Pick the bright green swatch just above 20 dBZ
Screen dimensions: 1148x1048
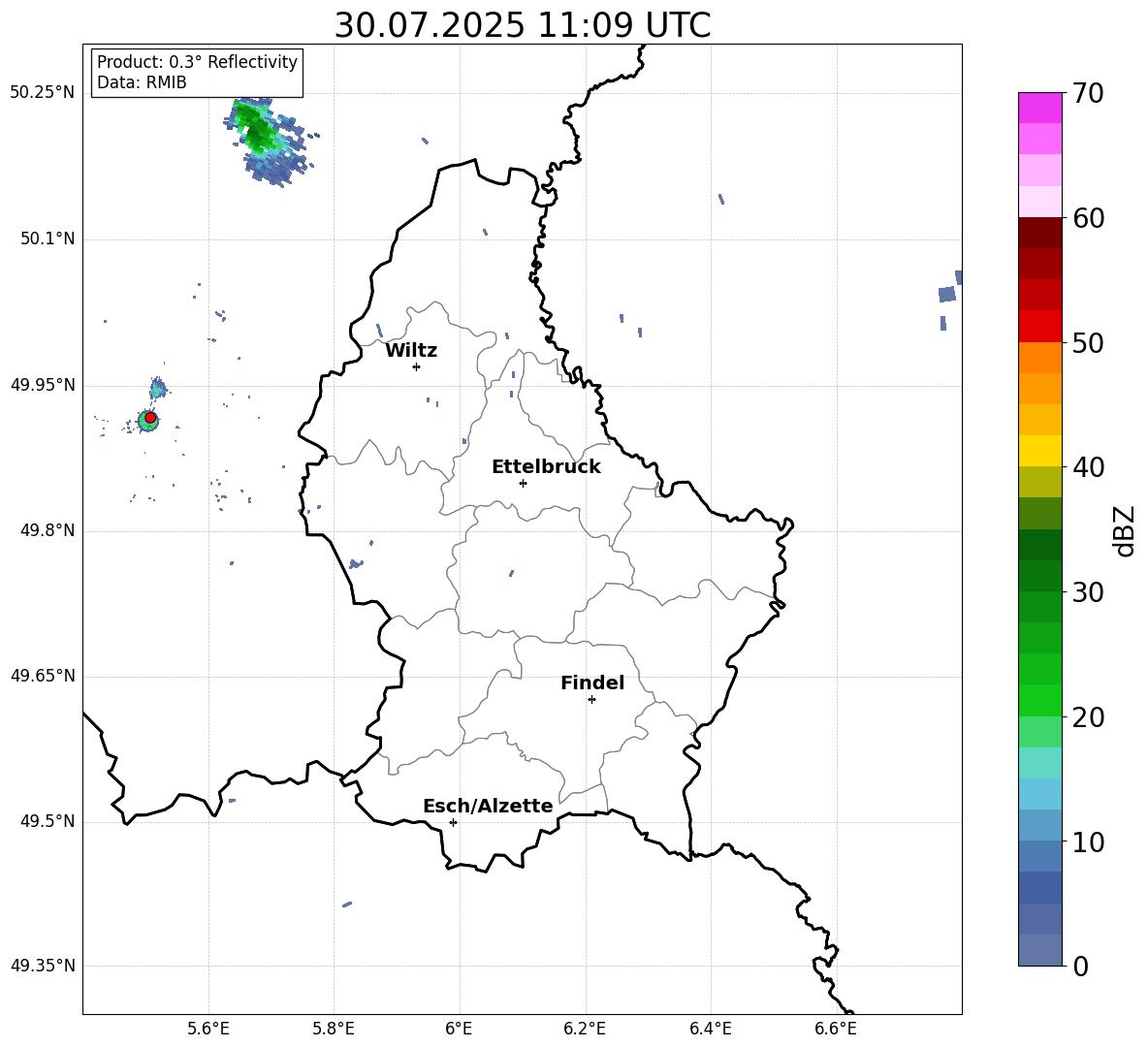1039,700
